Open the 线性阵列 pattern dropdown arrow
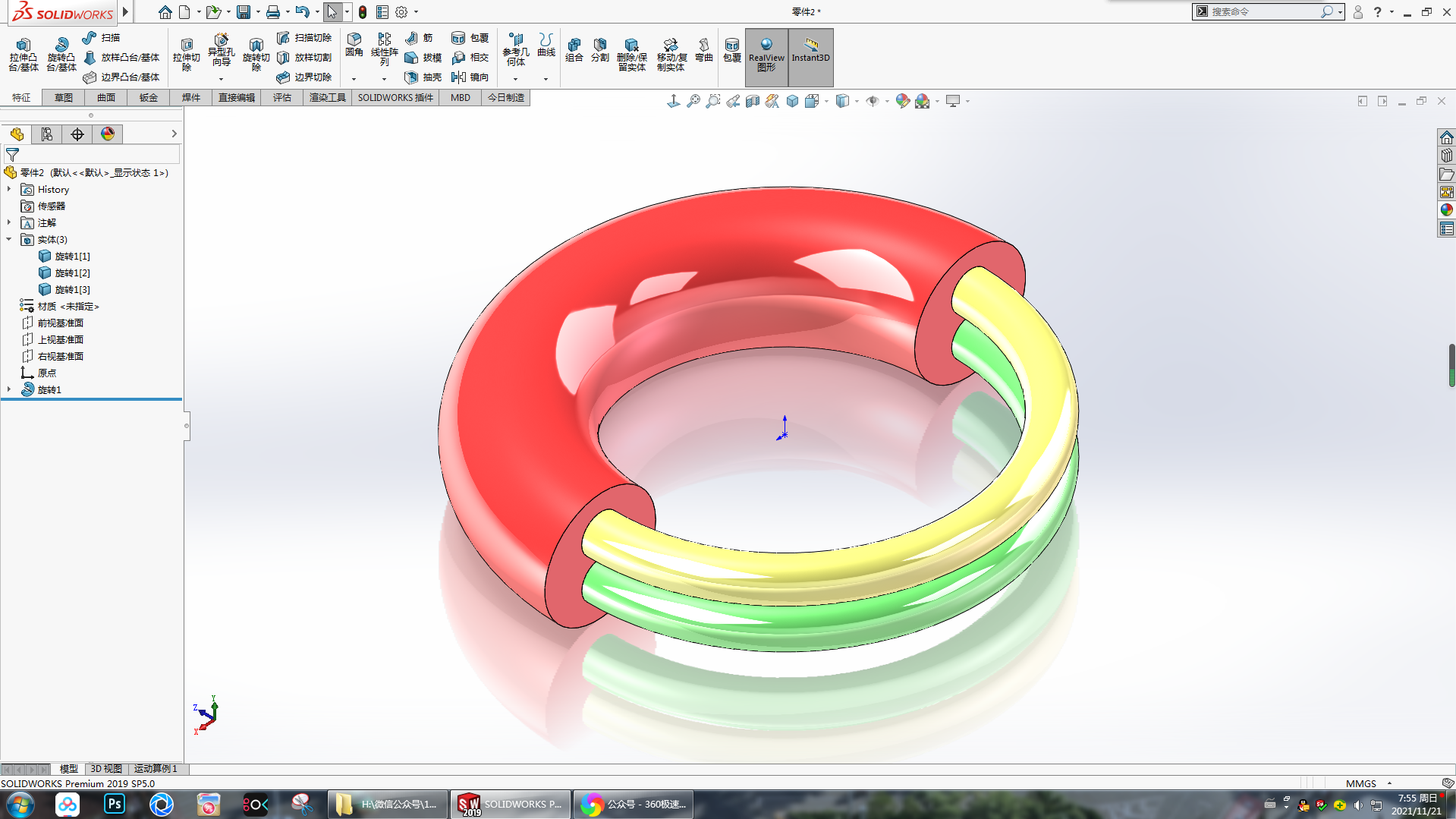 [x=384, y=79]
